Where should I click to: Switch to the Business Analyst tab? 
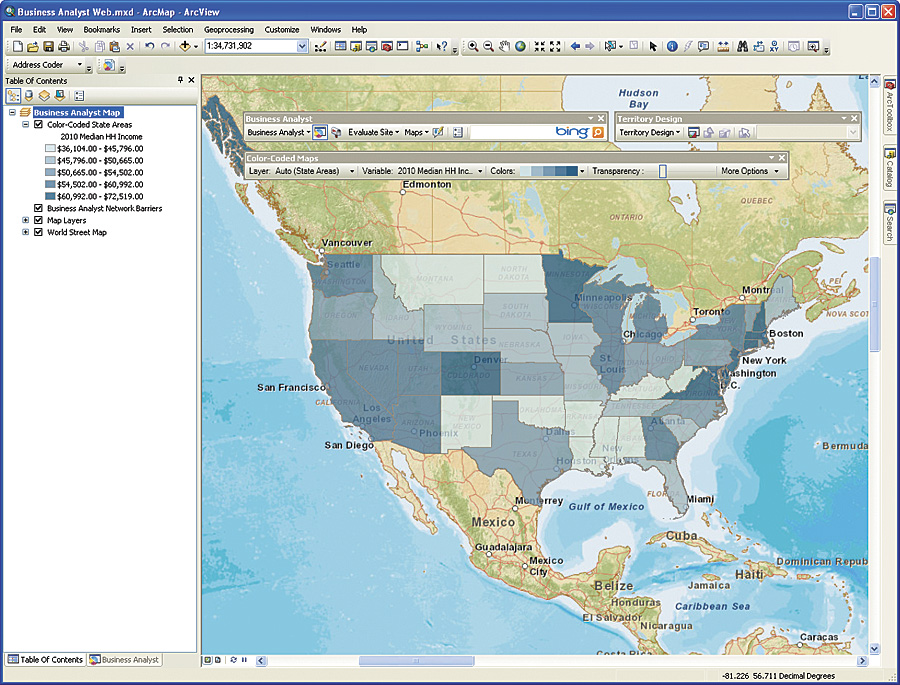pyautogui.click(x=124, y=660)
